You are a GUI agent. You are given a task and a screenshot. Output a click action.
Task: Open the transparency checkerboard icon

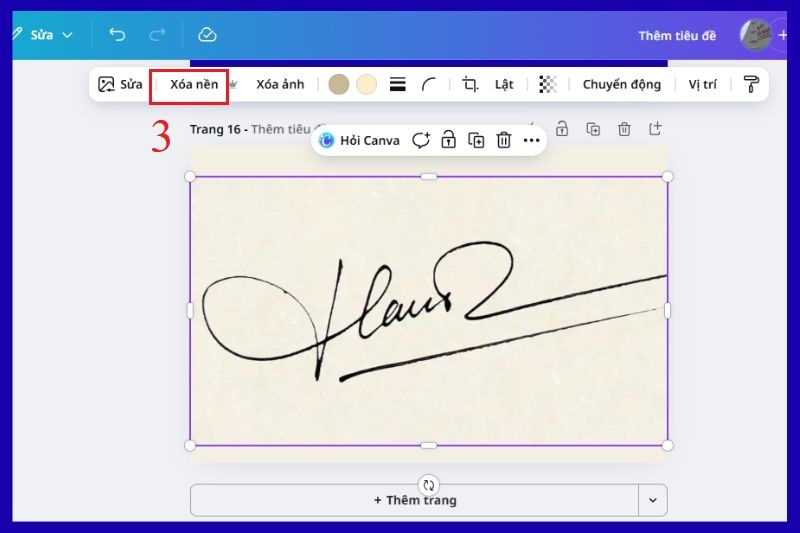click(x=547, y=84)
